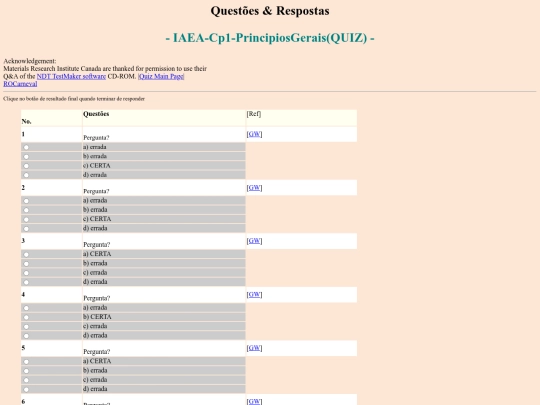This screenshot has height=405, width=540.
Task: Click Pergunta? text of question 4
Action: point(96,298)
